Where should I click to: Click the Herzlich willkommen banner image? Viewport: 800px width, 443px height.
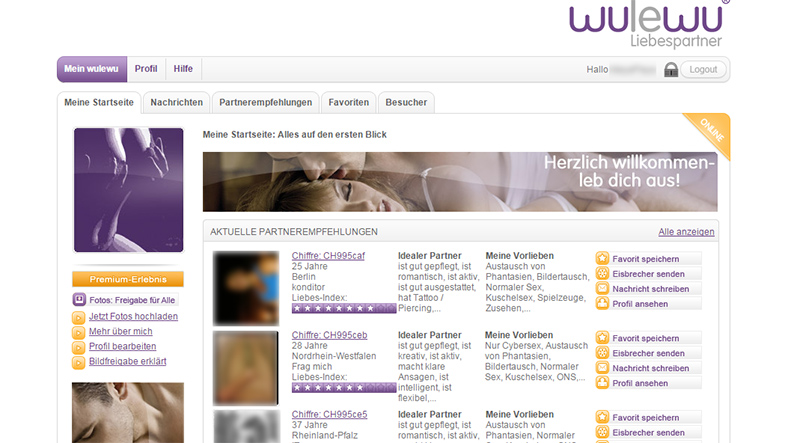click(460, 182)
